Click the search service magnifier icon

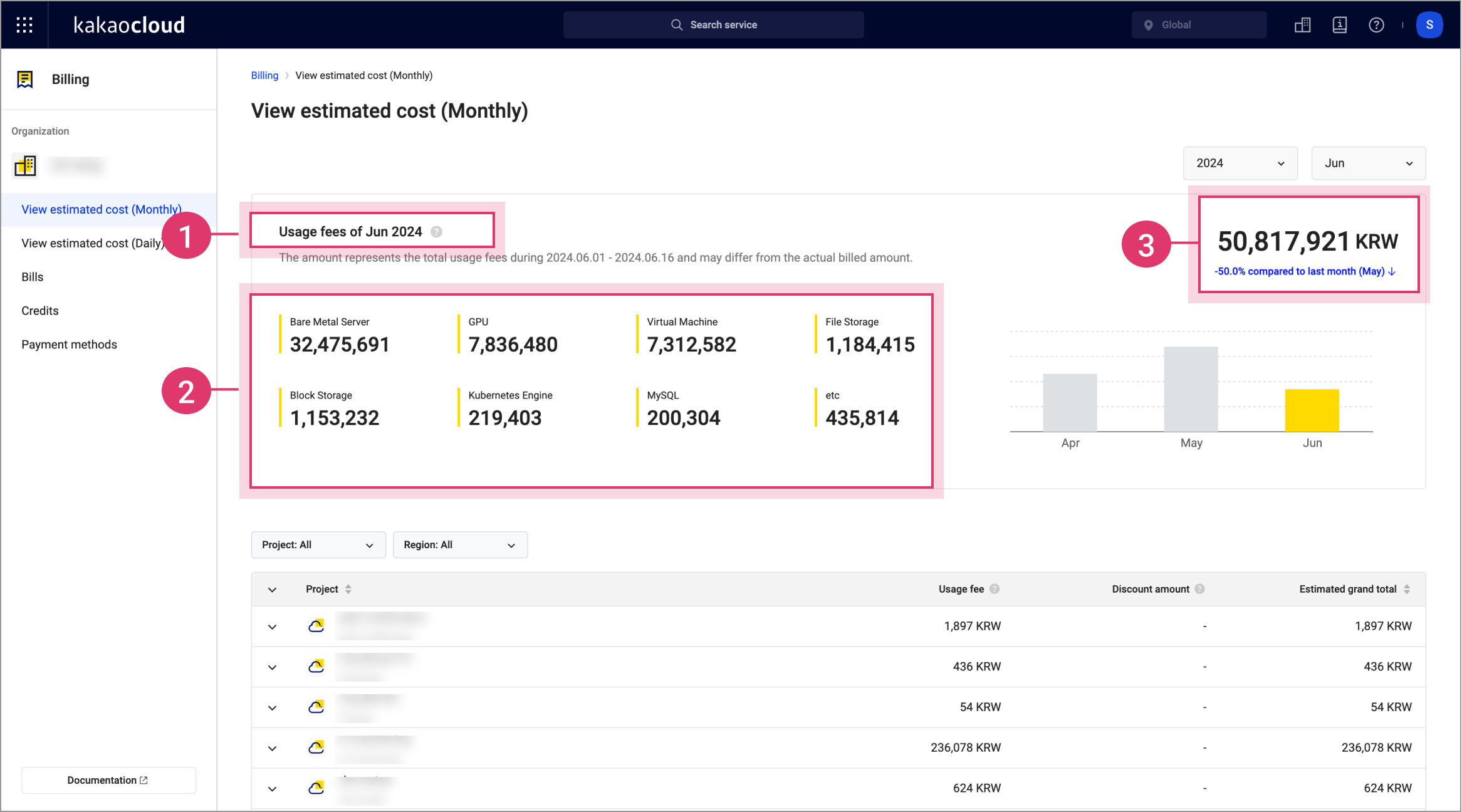pos(676,24)
